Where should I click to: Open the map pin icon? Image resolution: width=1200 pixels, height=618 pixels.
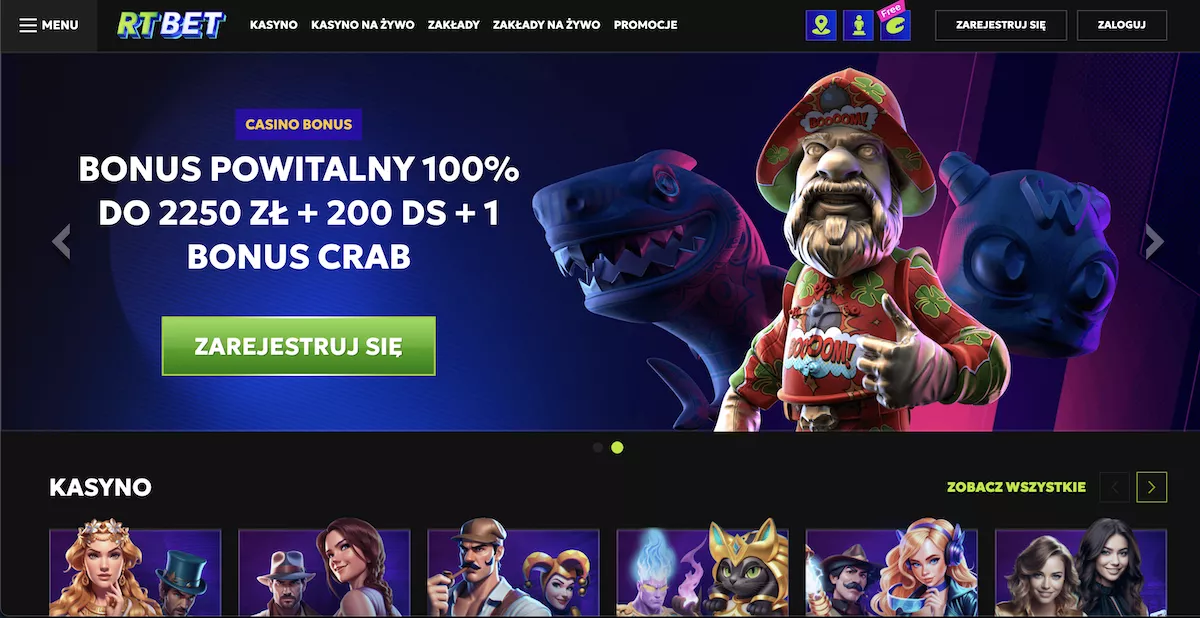tap(821, 25)
